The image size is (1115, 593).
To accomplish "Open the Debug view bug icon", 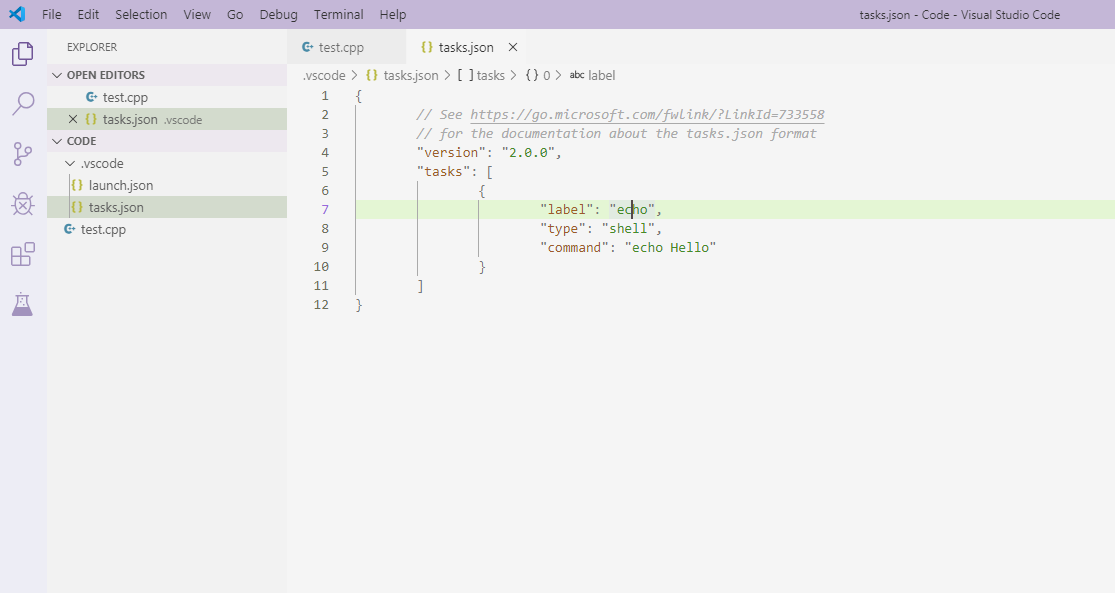I will 23,204.
